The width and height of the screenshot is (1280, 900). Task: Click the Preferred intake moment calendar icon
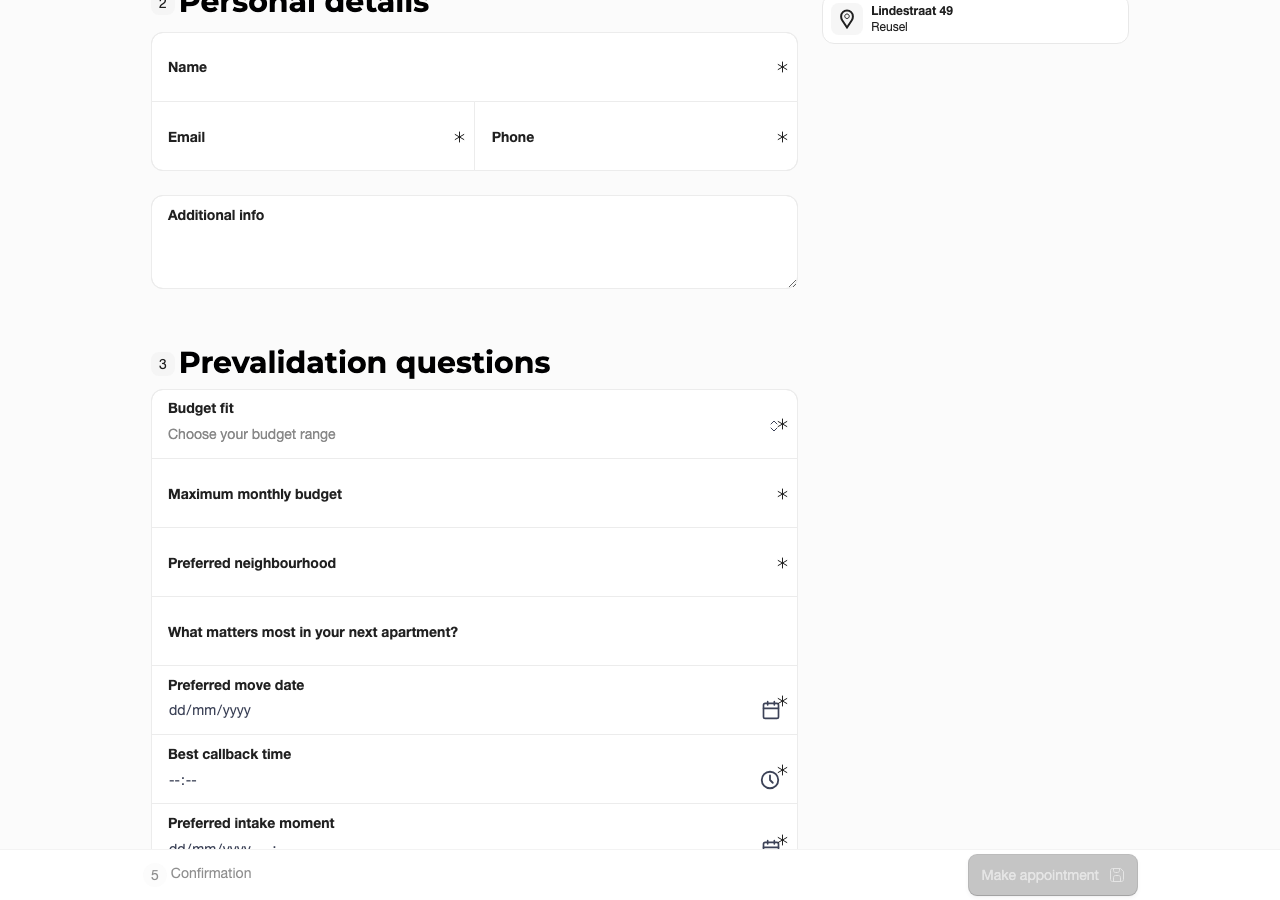(x=771, y=845)
